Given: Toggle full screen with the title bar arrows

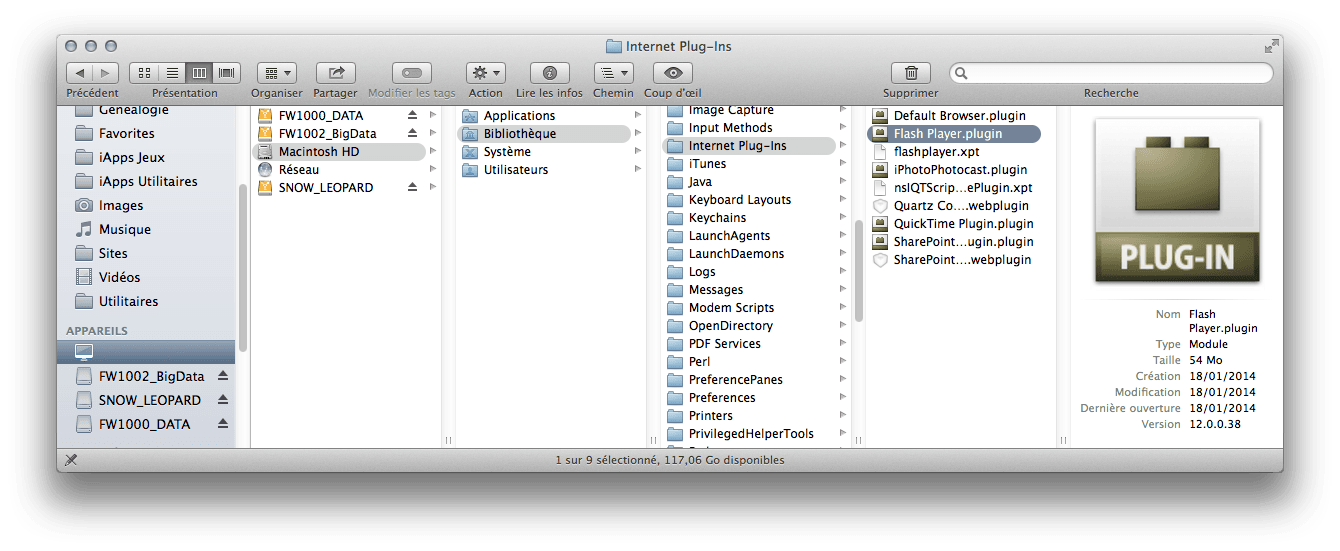Looking at the screenshot, I should coord(1271,46).
